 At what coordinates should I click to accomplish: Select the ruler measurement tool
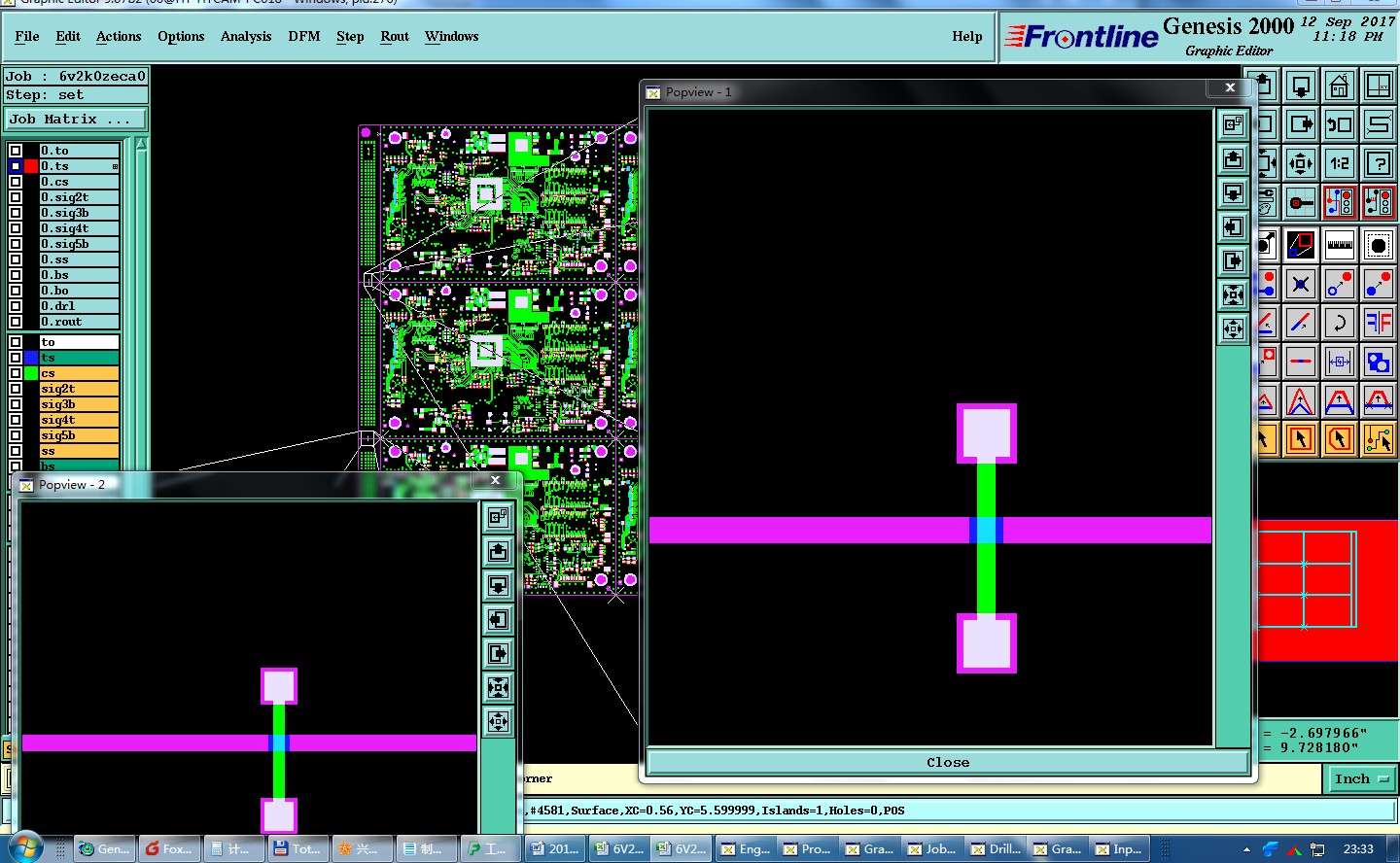click(1340, 245)
